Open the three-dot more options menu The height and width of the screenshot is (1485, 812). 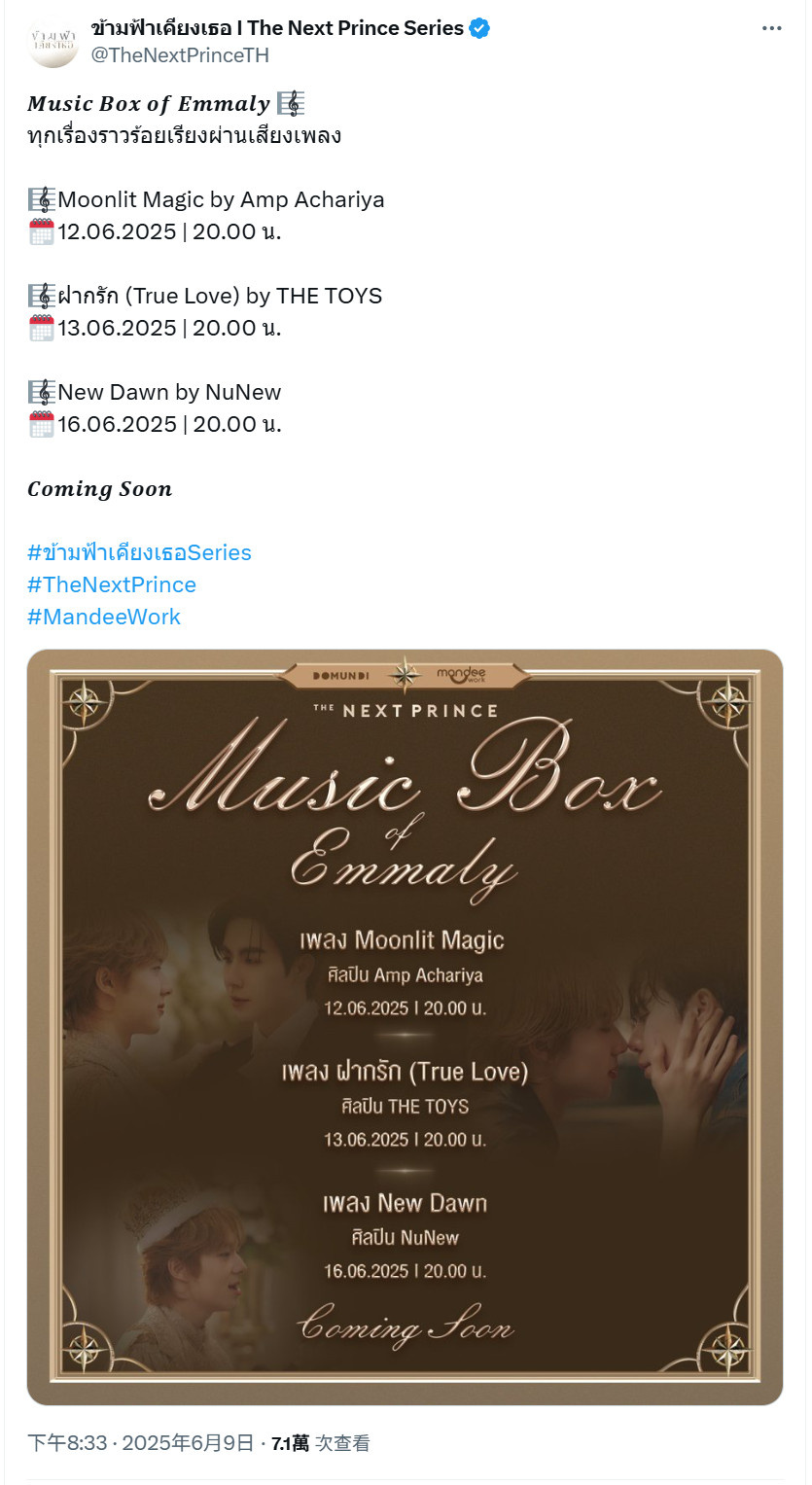(x=772, y=29)
